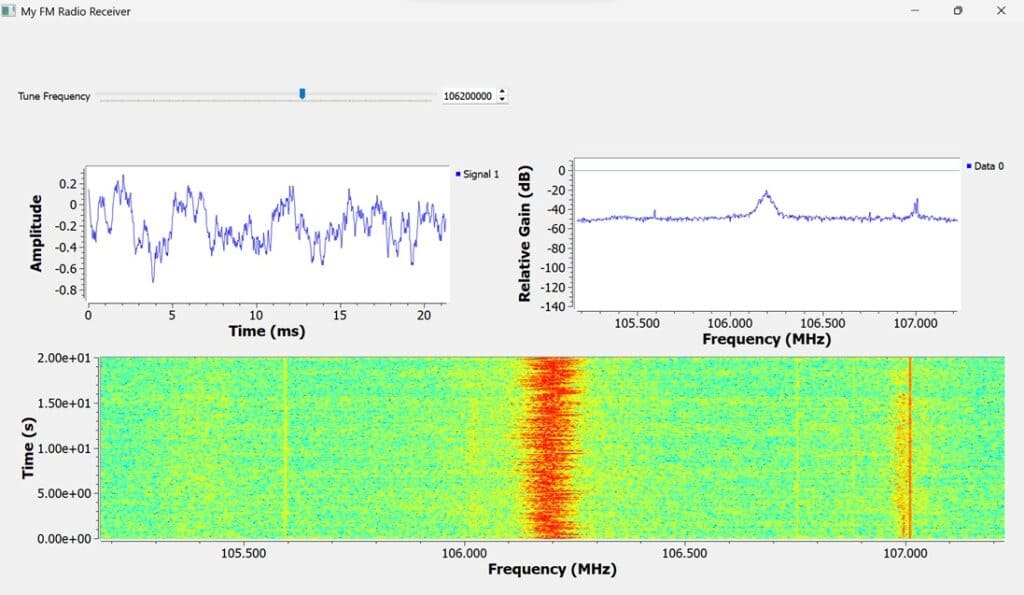Click the My FM Radio Receiver title text
The height and width of the screenshot is (595, 1024).
click(73, 11)
